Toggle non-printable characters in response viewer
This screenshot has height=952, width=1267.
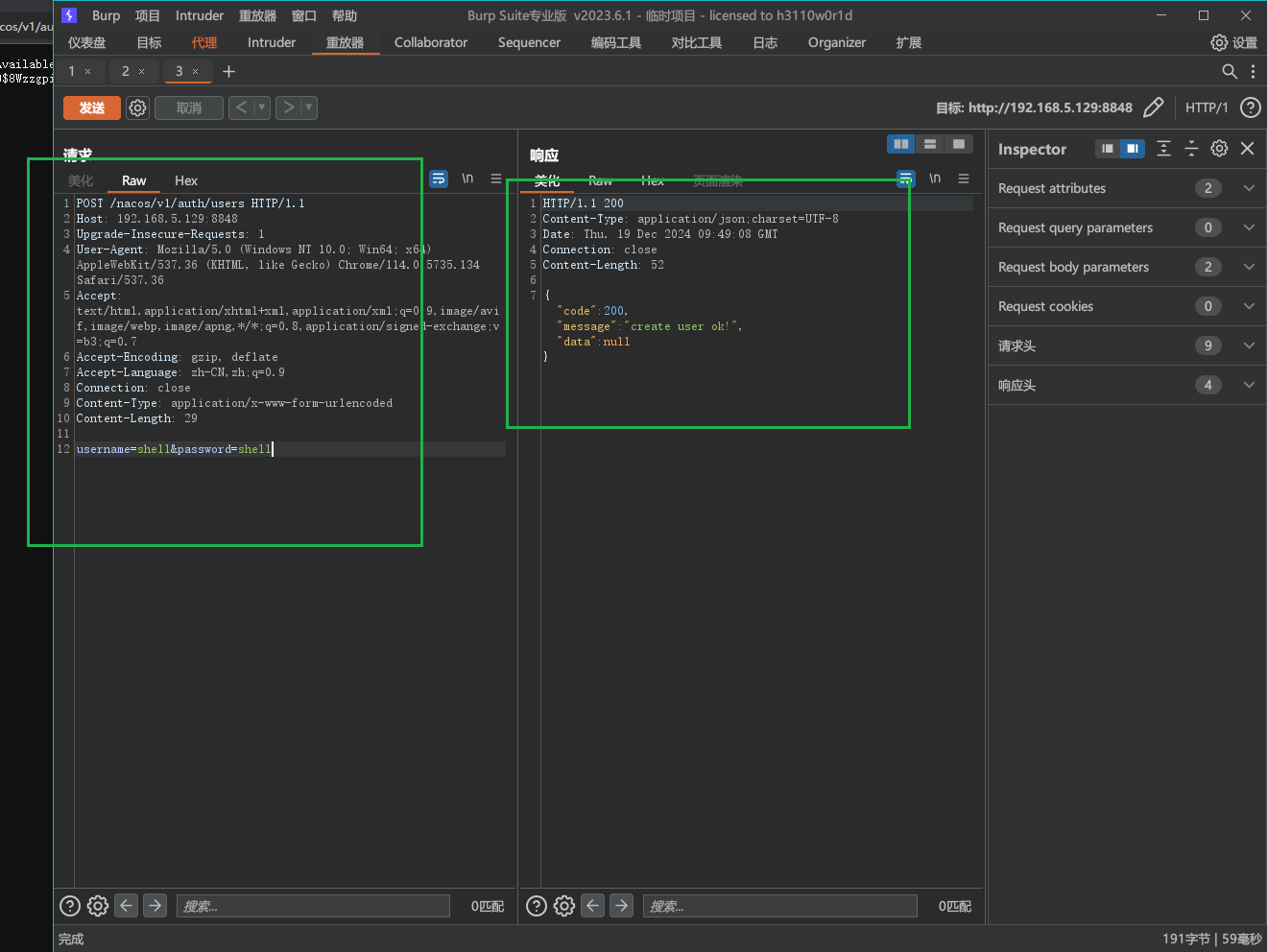(935, 178)
